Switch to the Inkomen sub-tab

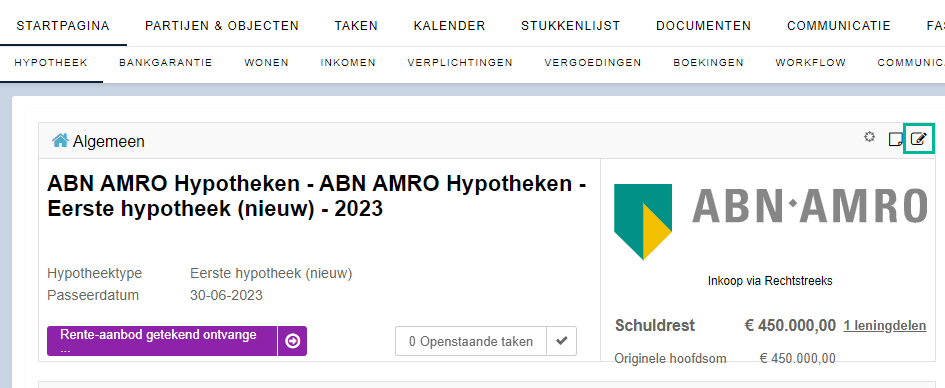(x=348, y=63)
